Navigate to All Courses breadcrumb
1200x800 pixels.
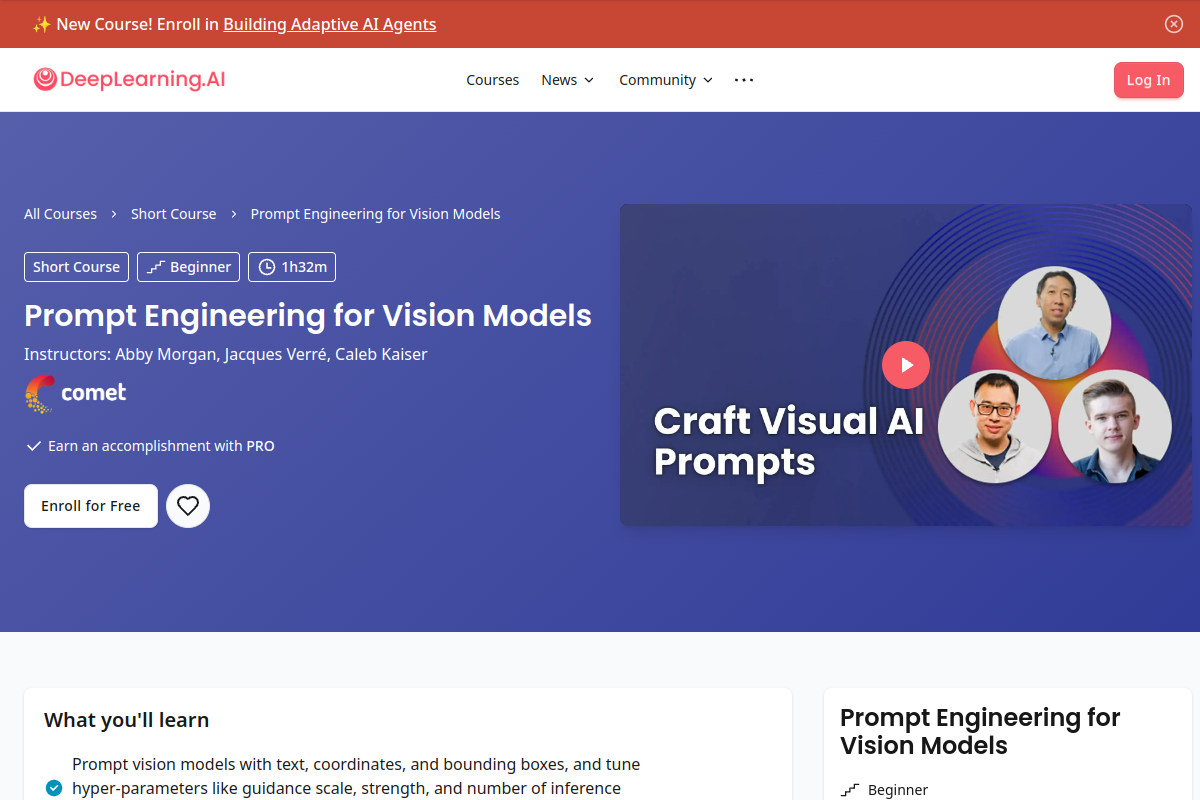pos(61,214)
